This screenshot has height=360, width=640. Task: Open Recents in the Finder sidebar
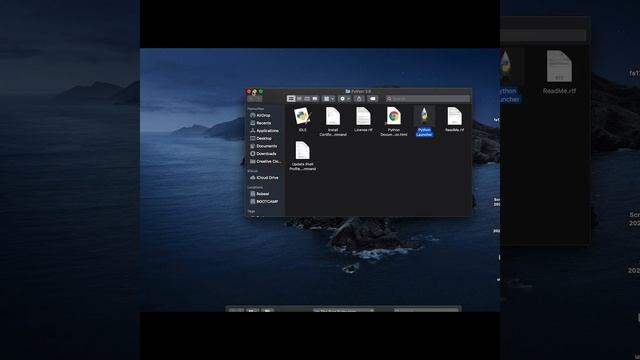pos(260,123)
